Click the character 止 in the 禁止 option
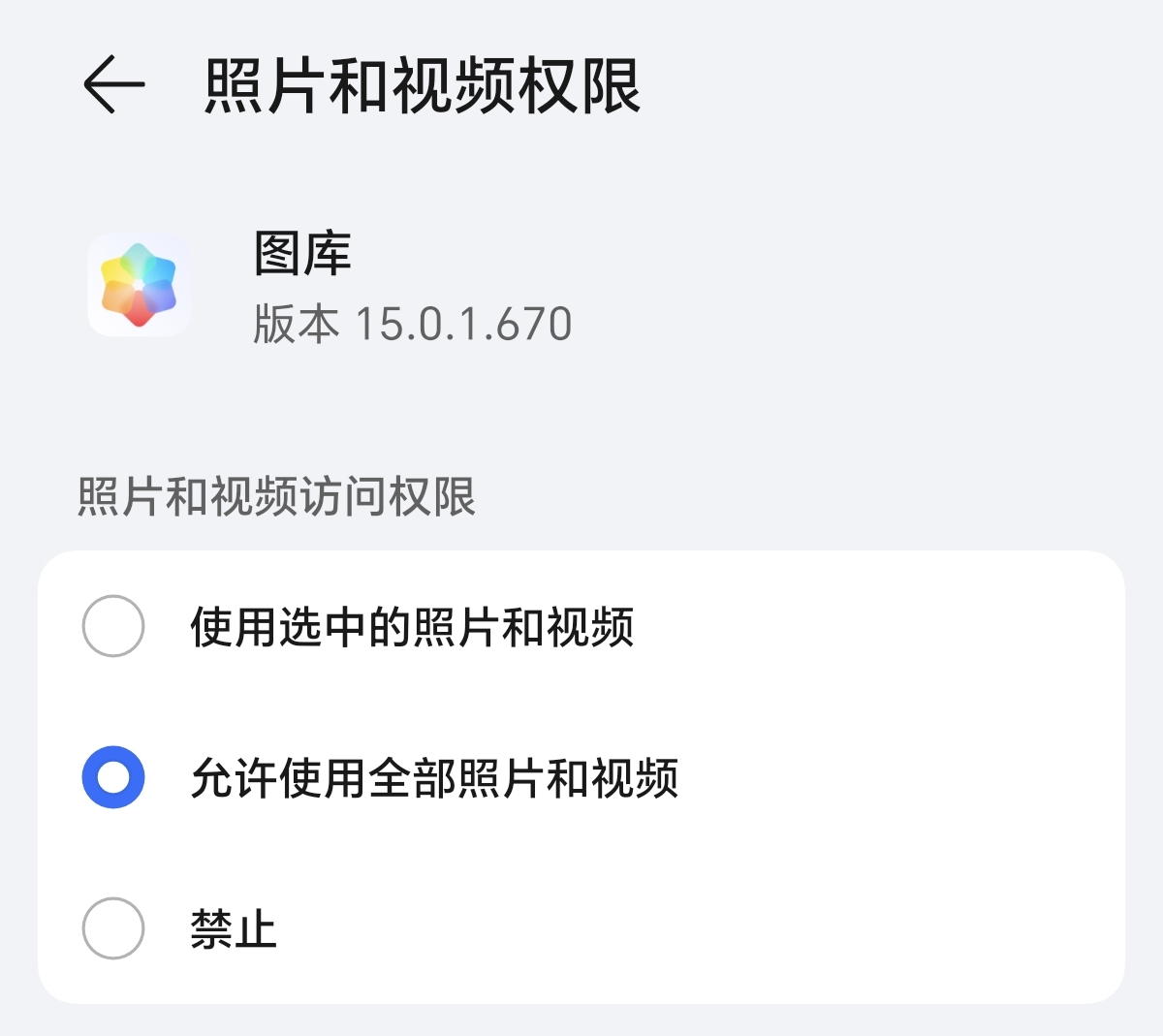The height and width of the screenshot is (1036, 1163). click(256, 929)
